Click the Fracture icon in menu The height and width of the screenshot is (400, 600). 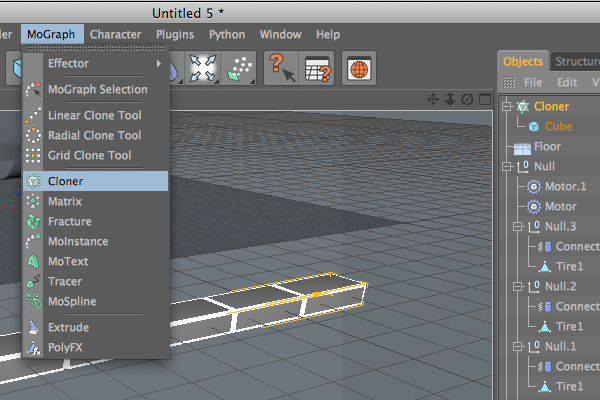[x=33, y=221]
